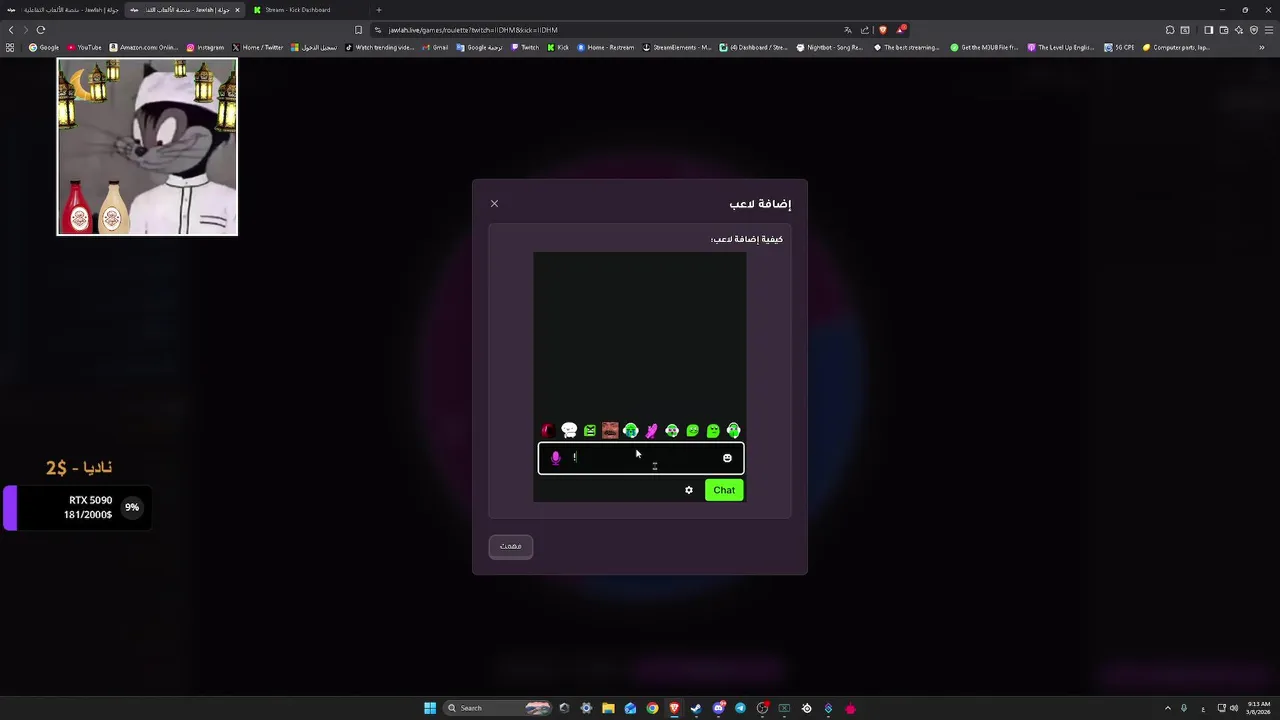Open the Brave main menu hamburger icon
The width and height of the screenshot is (1280, 720).
[x=1269, y=30]
